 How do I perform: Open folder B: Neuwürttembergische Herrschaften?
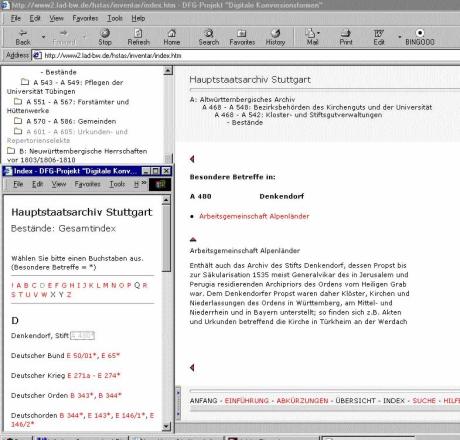click(11, 151)
